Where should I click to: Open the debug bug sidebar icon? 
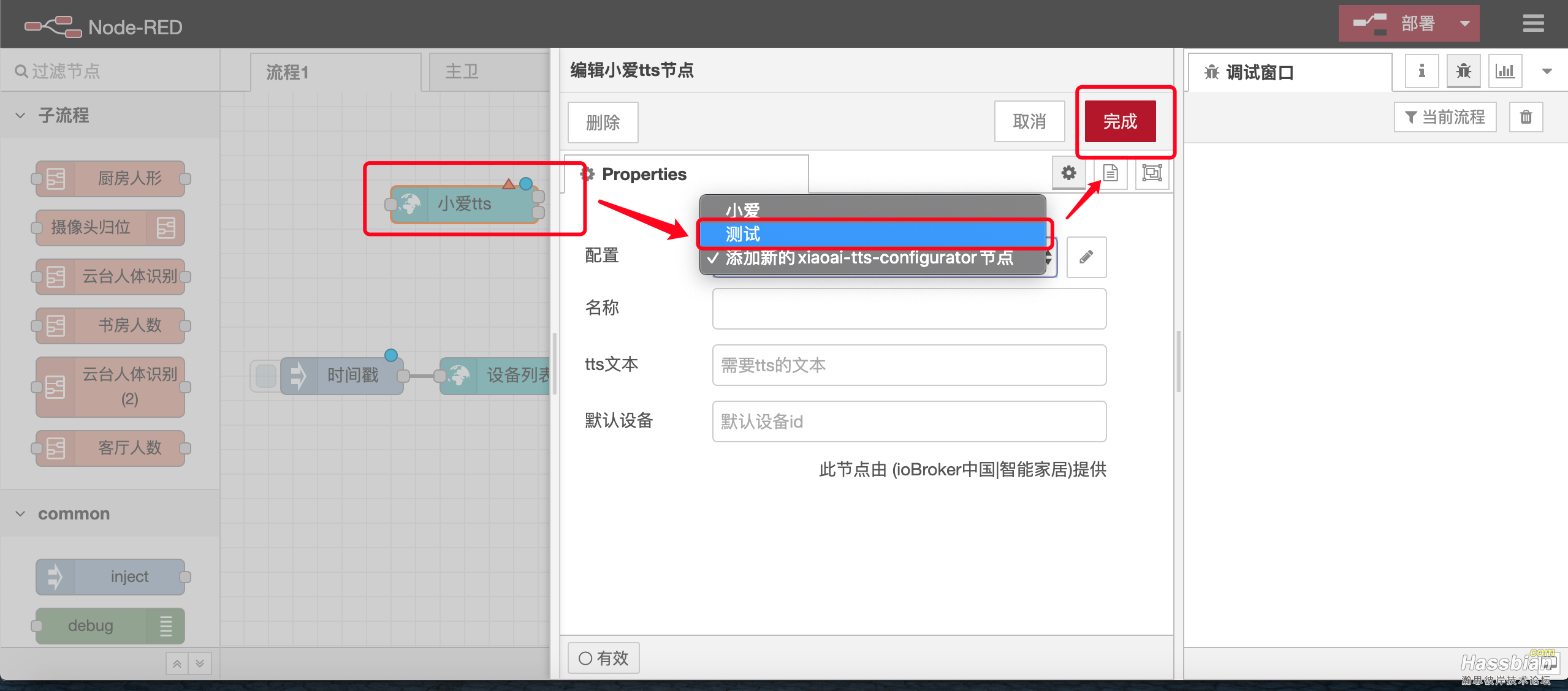tap(1463, 71)
